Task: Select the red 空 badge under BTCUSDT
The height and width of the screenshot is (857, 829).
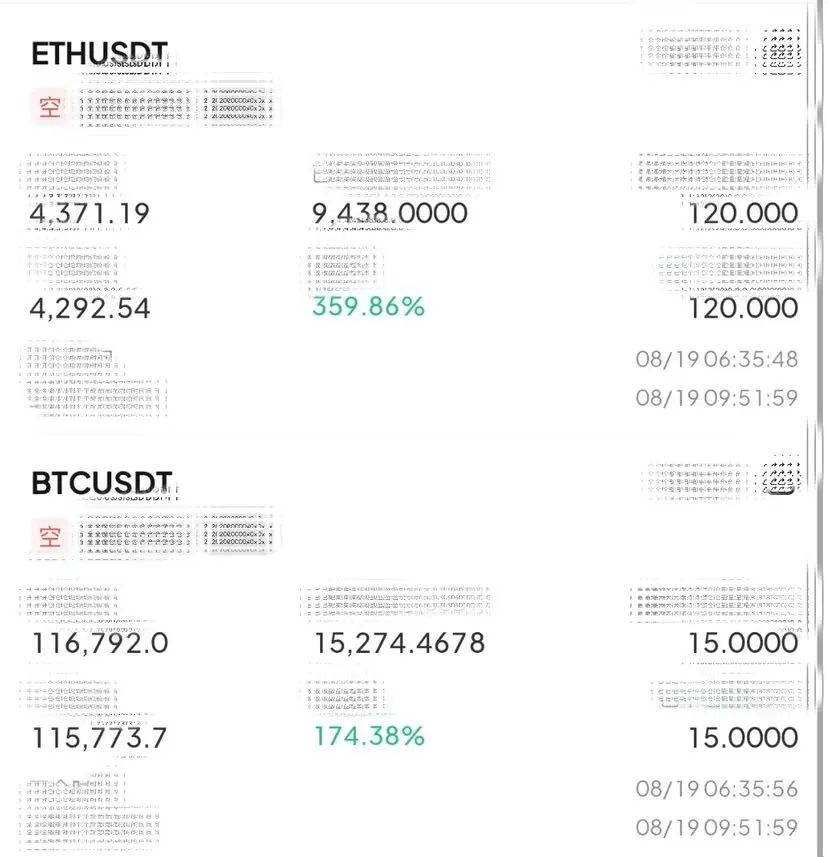Action: [50, 536]
